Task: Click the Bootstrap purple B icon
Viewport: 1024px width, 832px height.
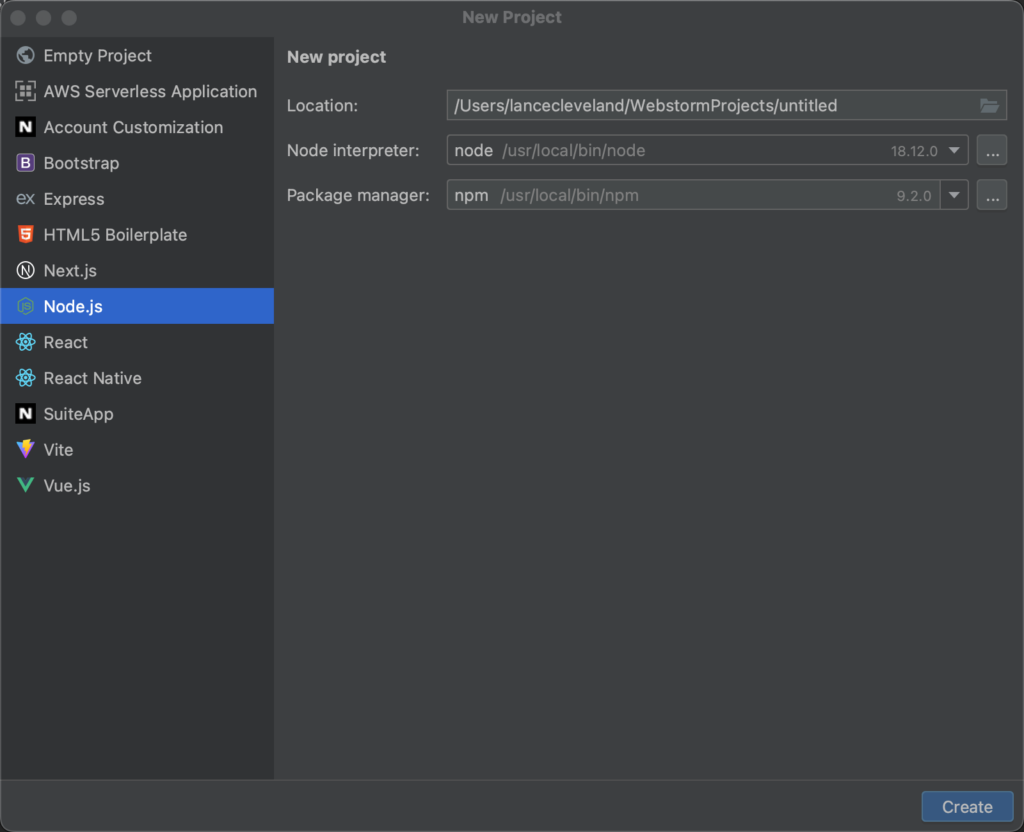Action: point(25,163)
